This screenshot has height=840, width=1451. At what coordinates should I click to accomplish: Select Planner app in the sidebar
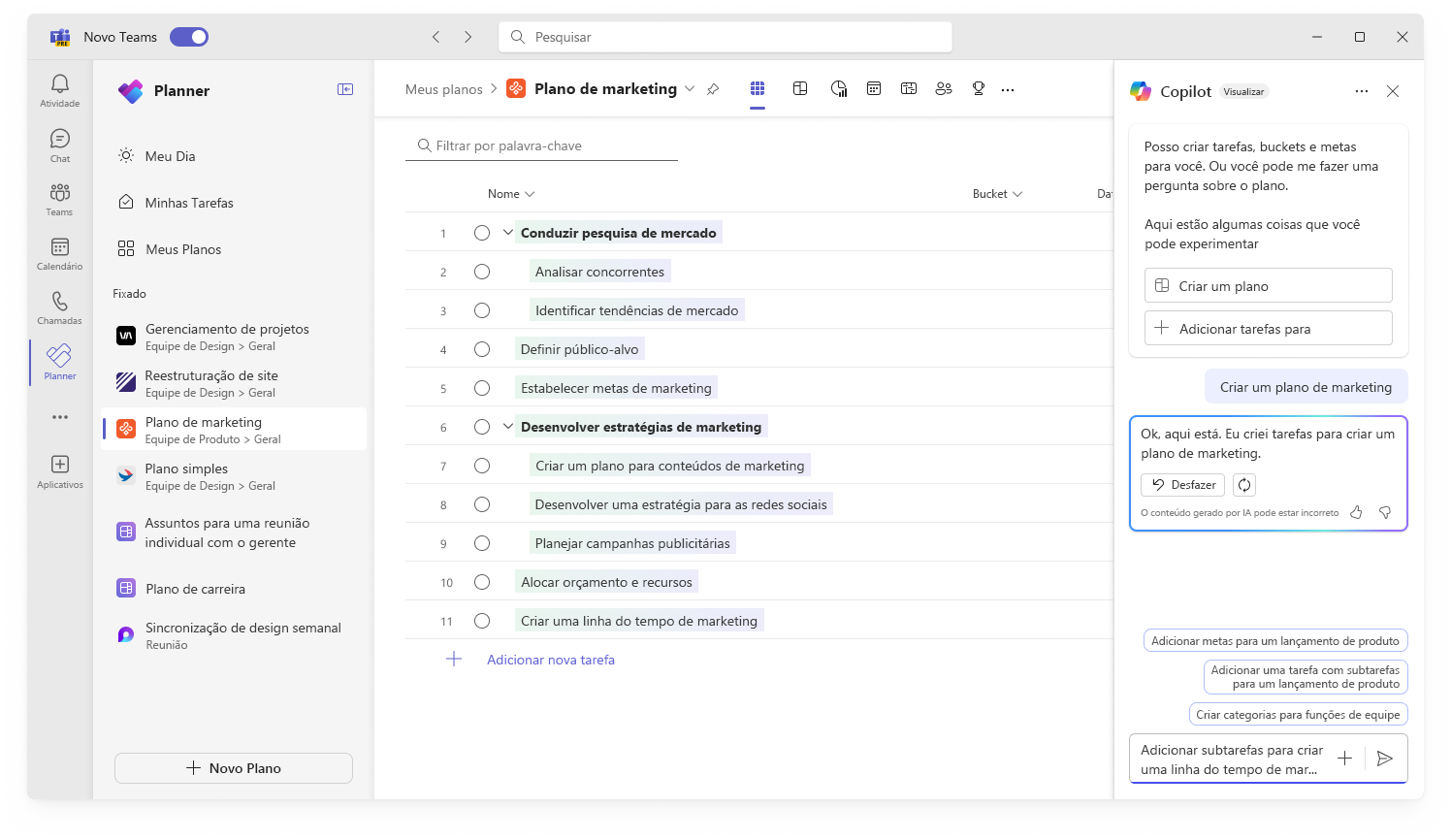coord(60,362)
